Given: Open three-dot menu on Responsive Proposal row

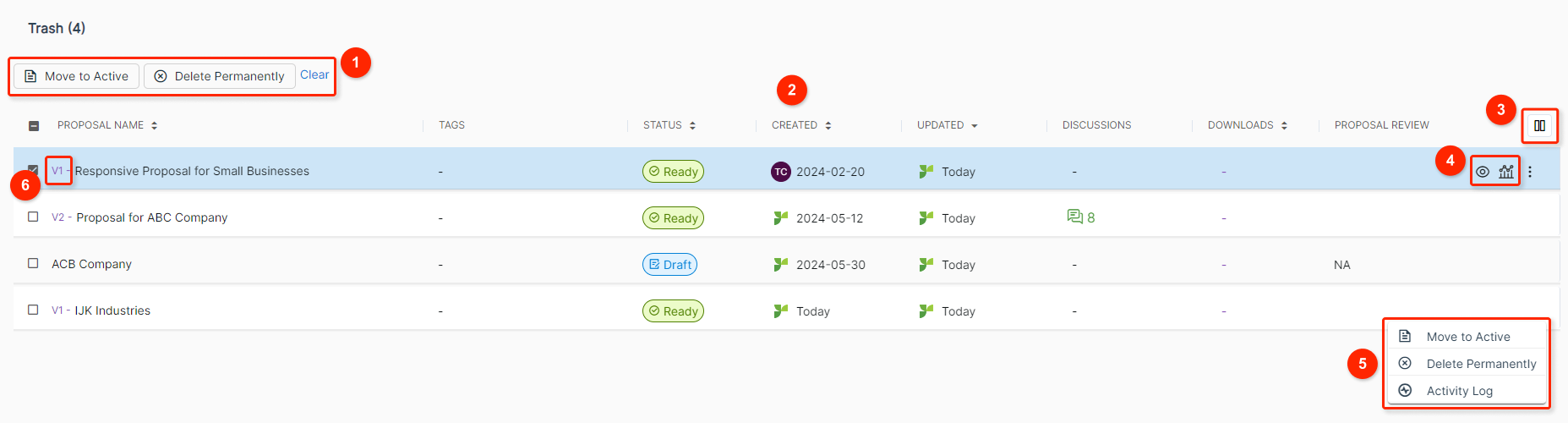Looking at the screenshot, I should [x=1530, y=172].
